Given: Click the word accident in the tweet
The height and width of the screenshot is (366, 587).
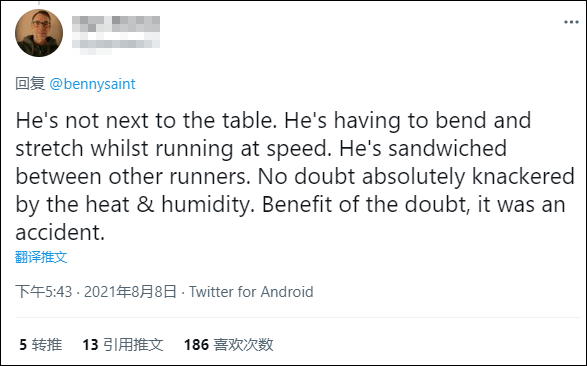Looking at the screenshot, I should click(x=60, y=232).
